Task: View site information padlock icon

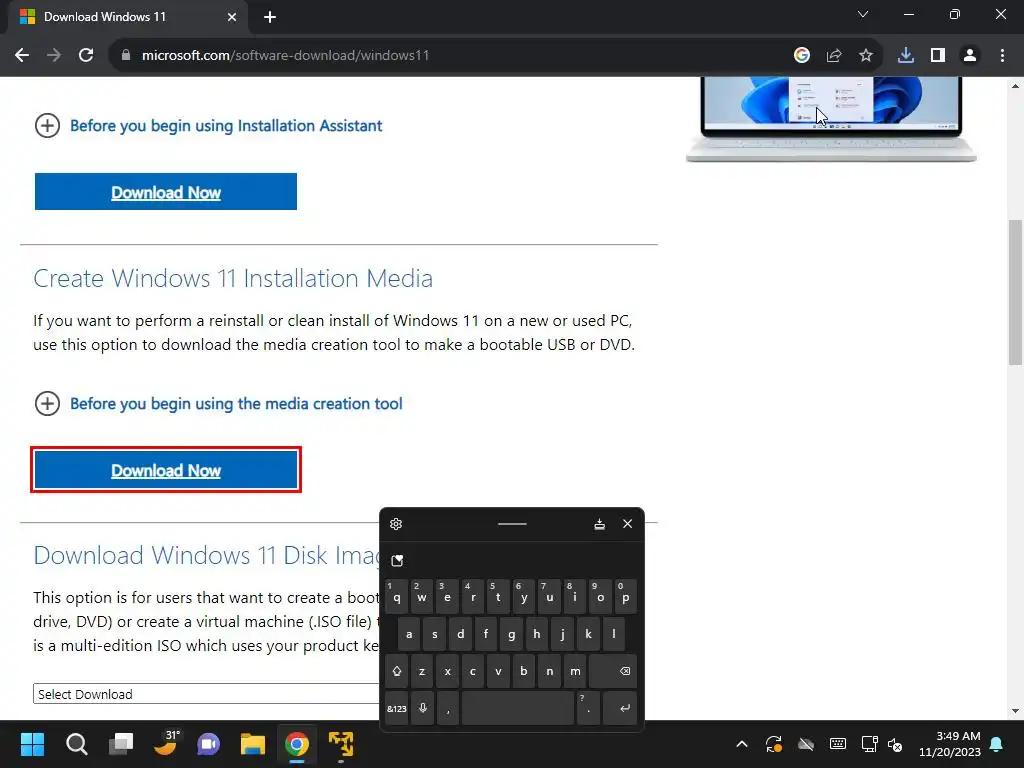Action: coord(126,56)
